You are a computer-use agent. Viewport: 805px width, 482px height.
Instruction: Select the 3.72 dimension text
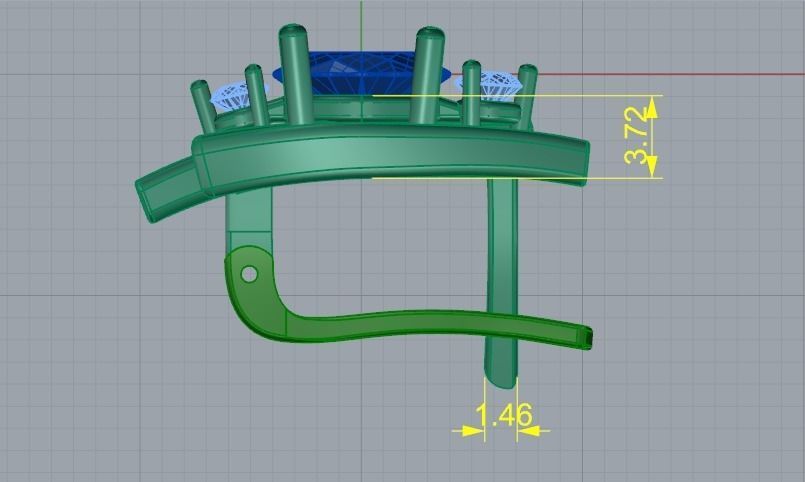[x=637, y=135]
